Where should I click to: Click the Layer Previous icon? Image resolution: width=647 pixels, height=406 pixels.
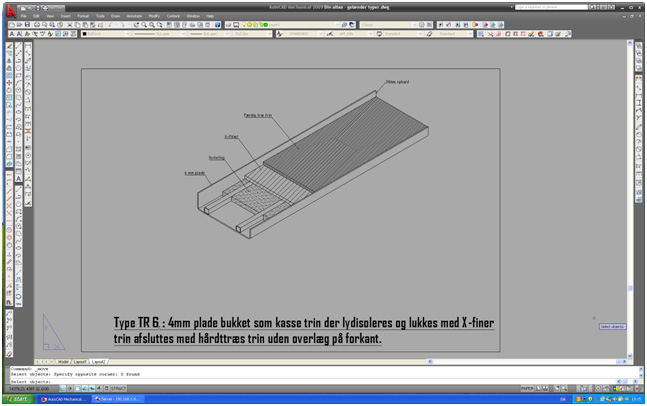click(x=352, y=25)
